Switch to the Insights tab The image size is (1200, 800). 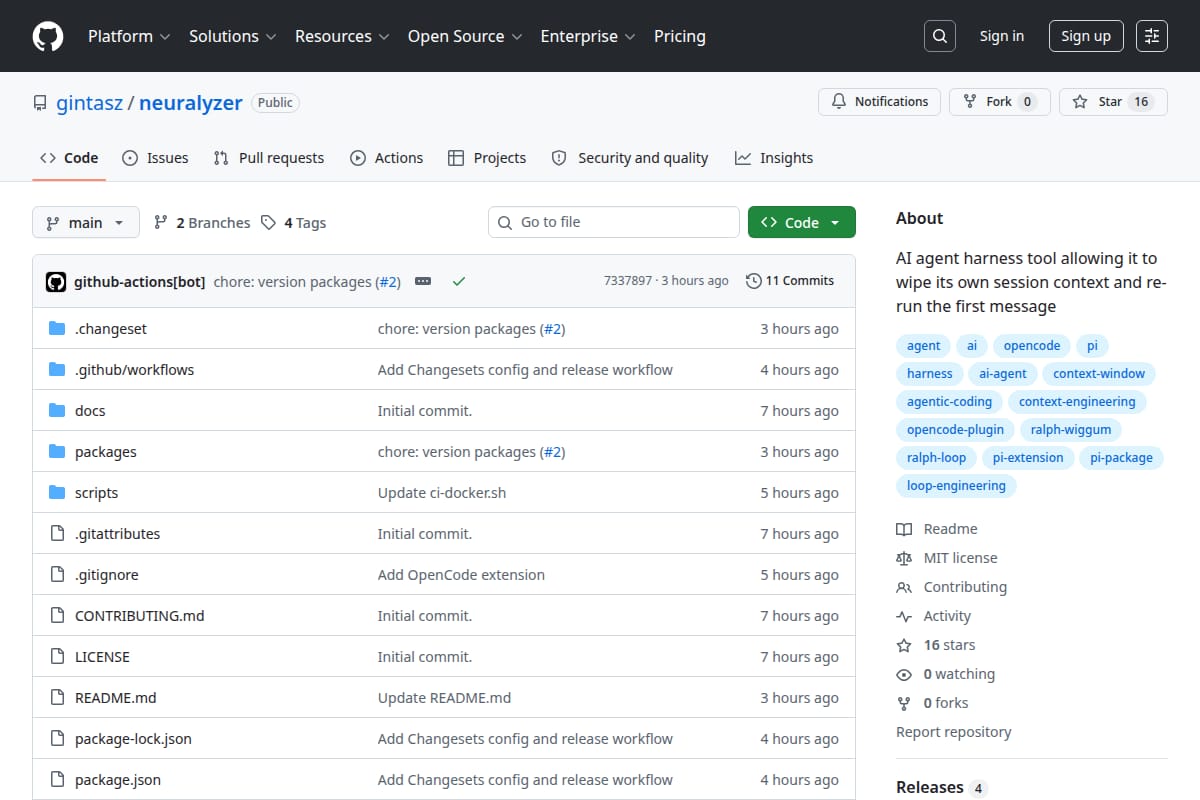(774, 158)
